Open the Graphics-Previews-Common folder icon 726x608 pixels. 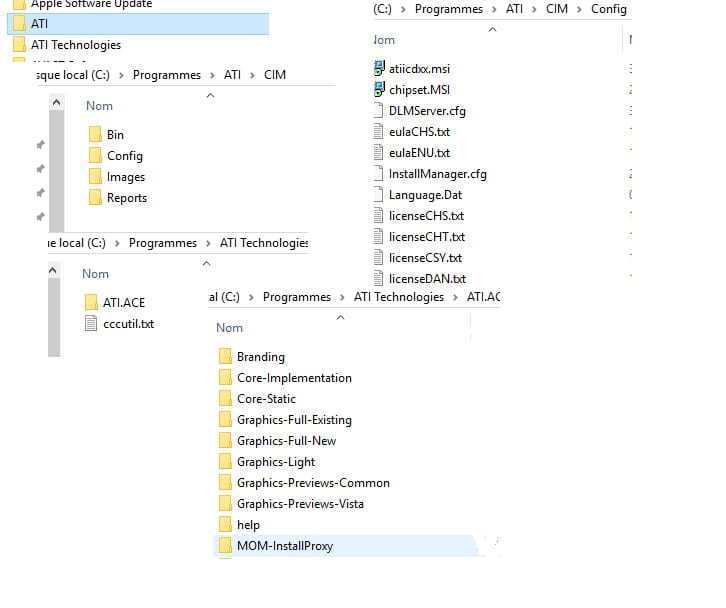[225, 483]
